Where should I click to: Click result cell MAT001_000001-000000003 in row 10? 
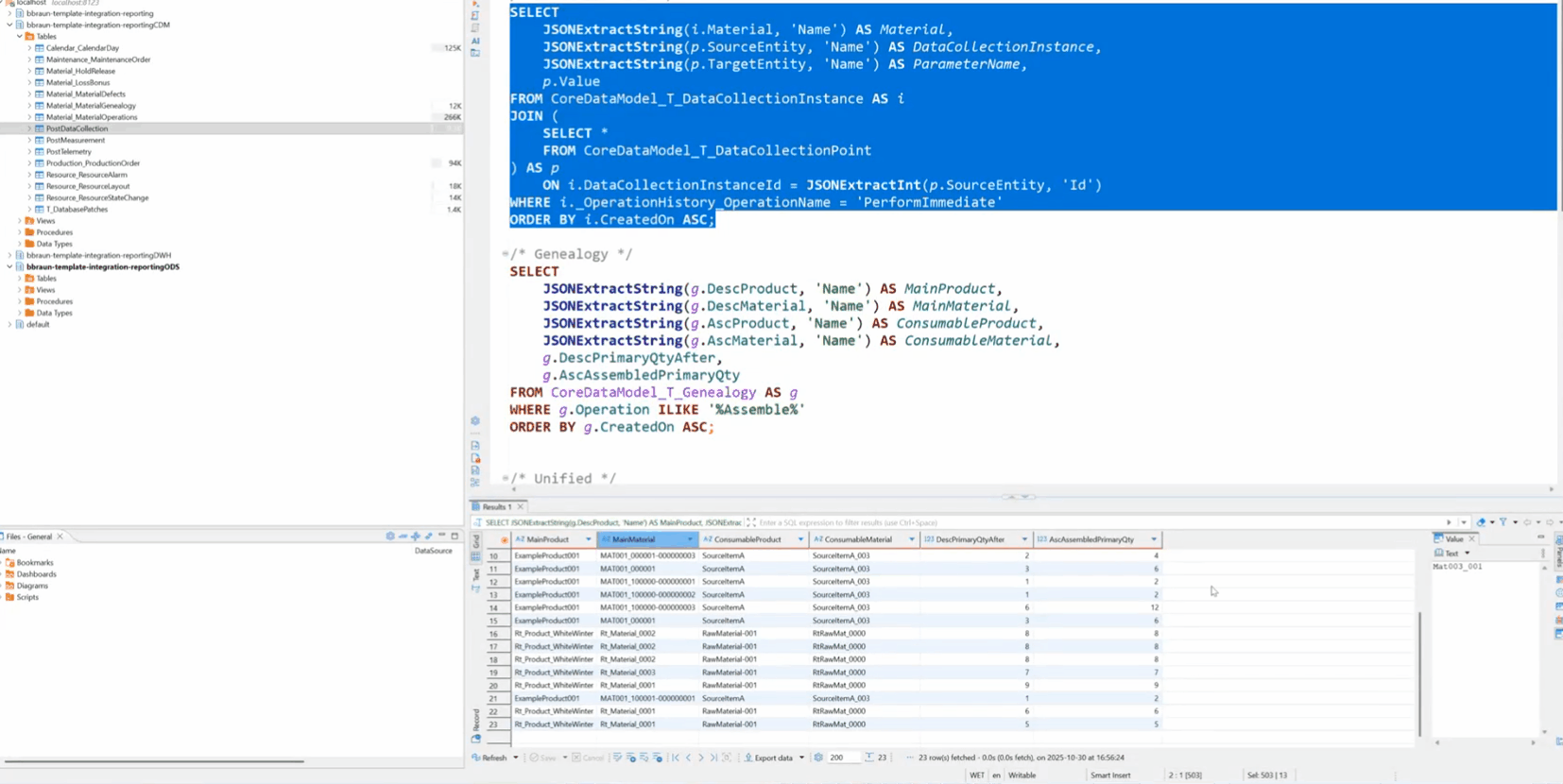click(647, 555)
